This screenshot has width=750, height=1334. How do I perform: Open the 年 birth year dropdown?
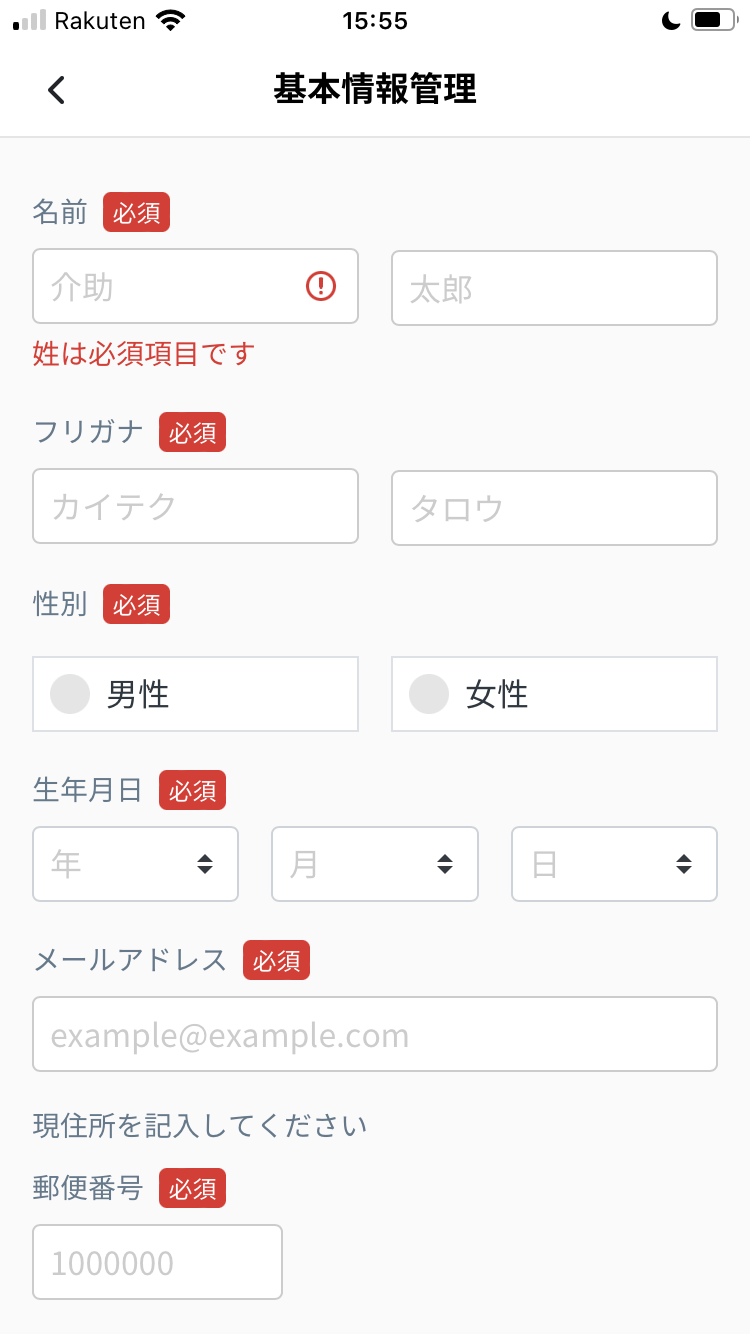[x=136, y=864]
